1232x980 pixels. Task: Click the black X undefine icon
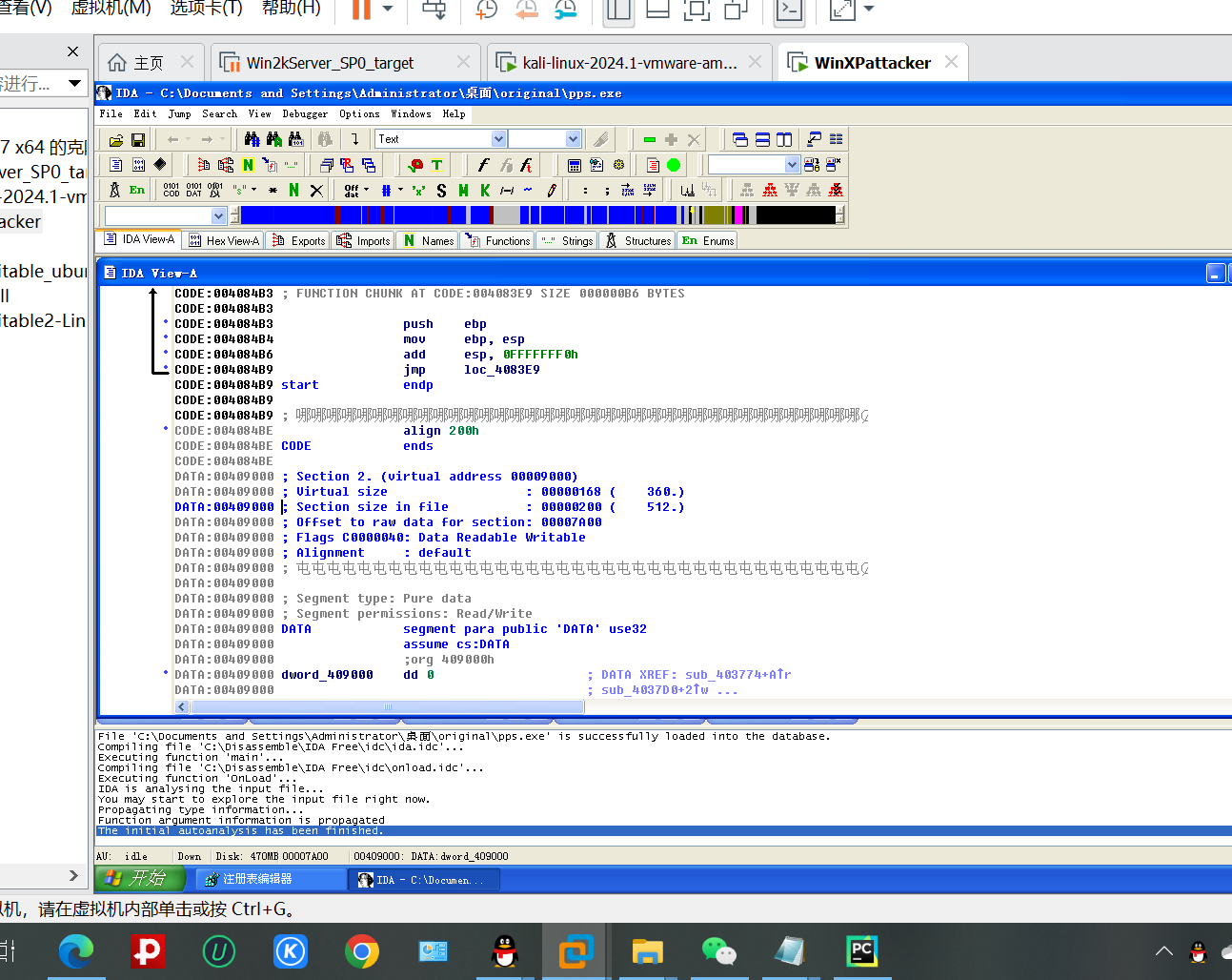(316, 191)
